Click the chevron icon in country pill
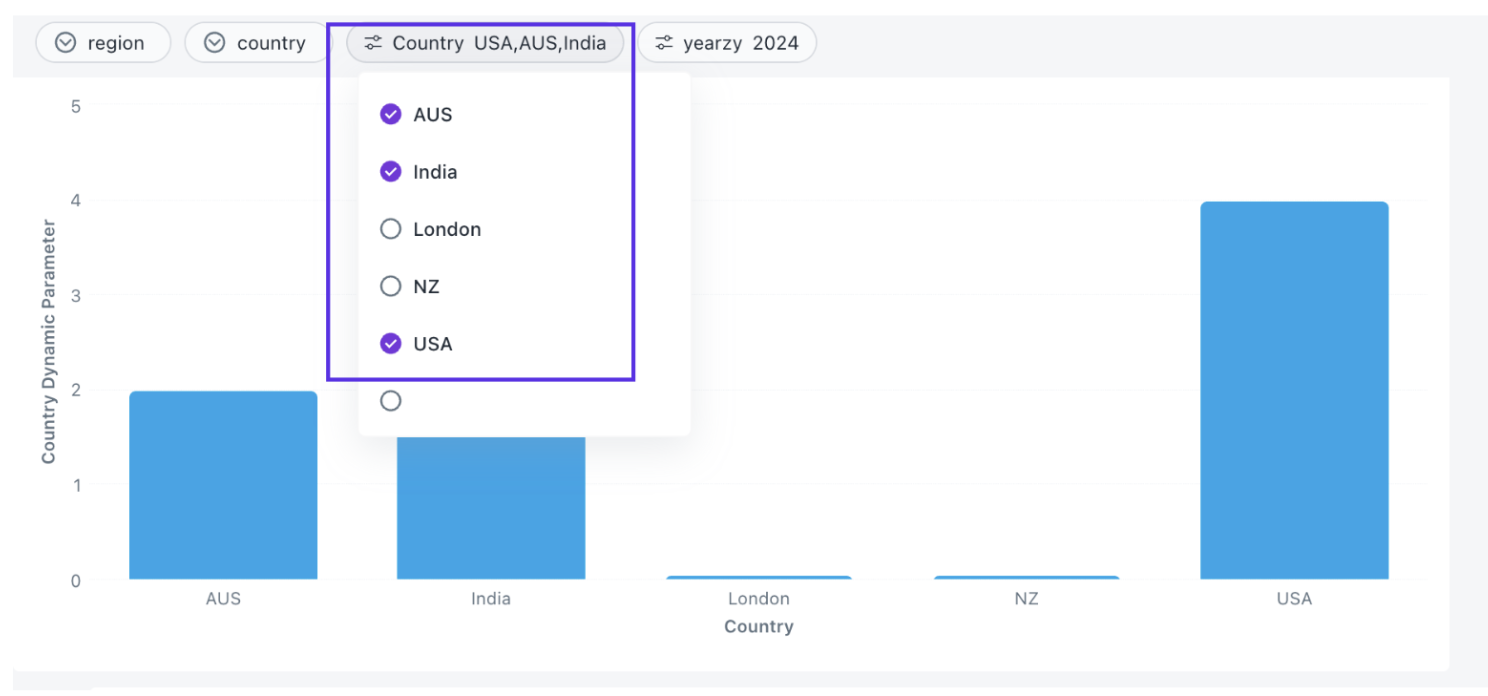Screen dimensions: 1488x696 (214, 43)
